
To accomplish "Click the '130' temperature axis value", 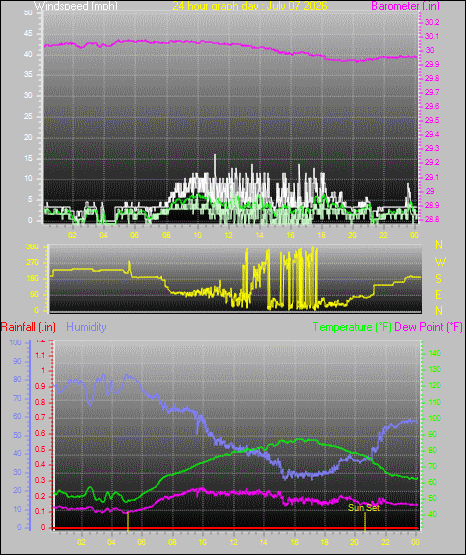I will (x=434, y=369).
